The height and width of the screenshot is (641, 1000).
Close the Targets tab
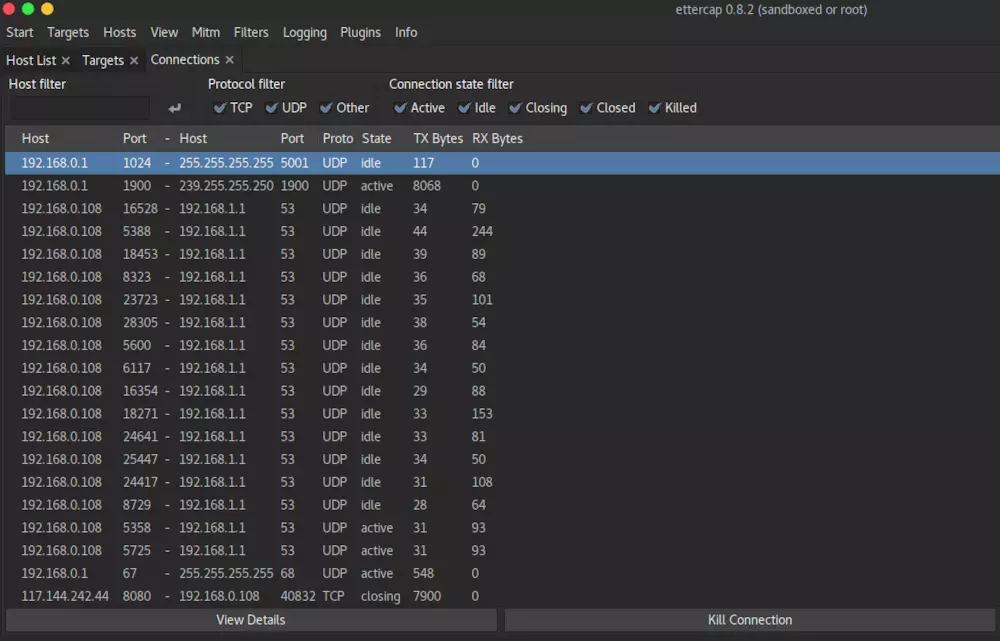(x=134, y=61)
